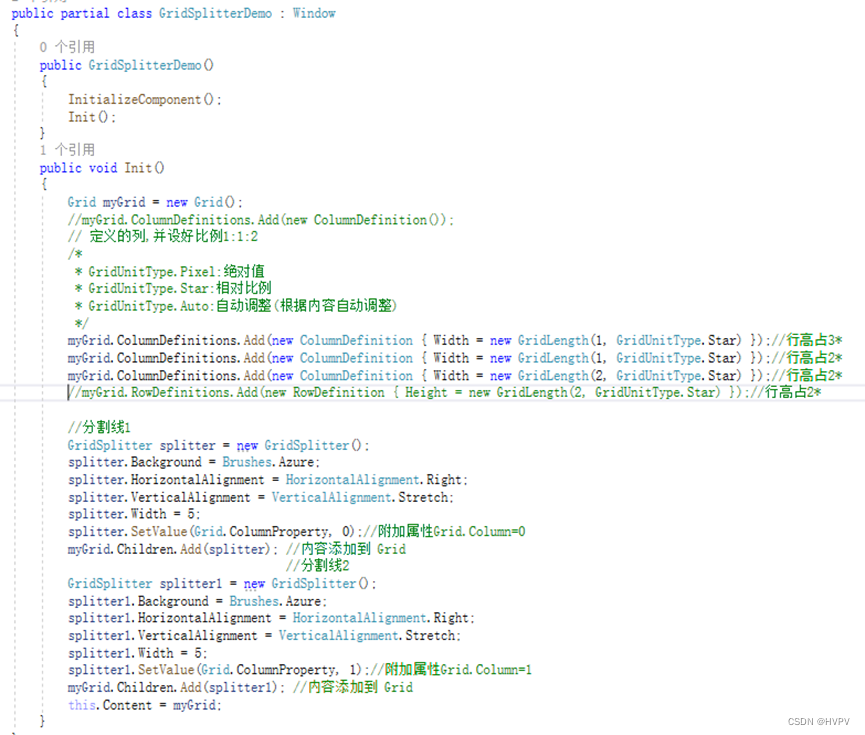Click the line 'GridSplitter splitter1 = new GridSplitter();'
This screenshot has height=735, width=865.
(x=222, y=583)
